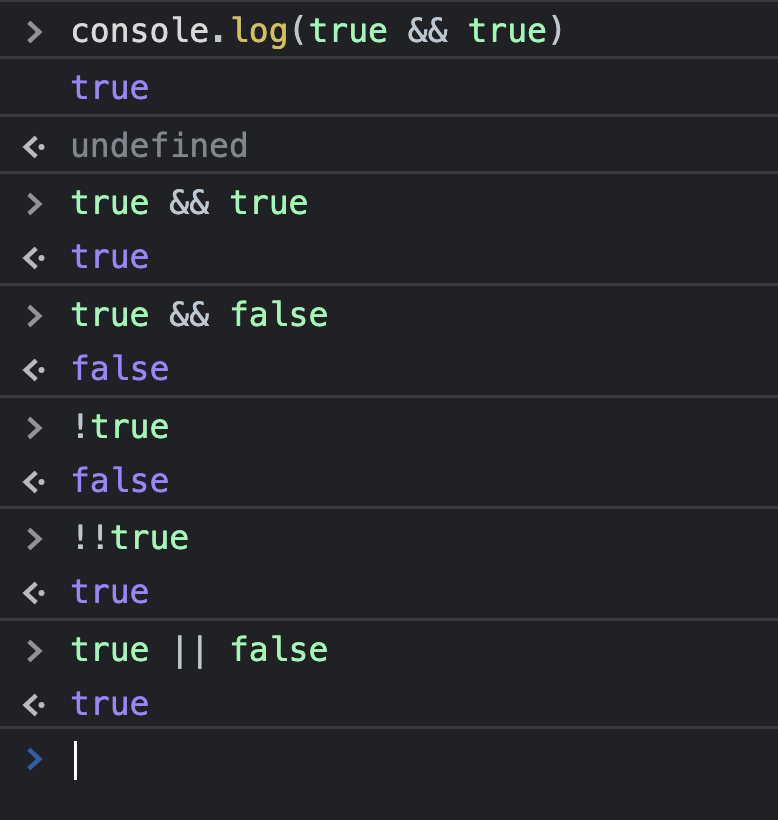Viewport: 778px width, 820px height.
Task: Click the logged 'true' output above undefined
Action: click(110, 88)
